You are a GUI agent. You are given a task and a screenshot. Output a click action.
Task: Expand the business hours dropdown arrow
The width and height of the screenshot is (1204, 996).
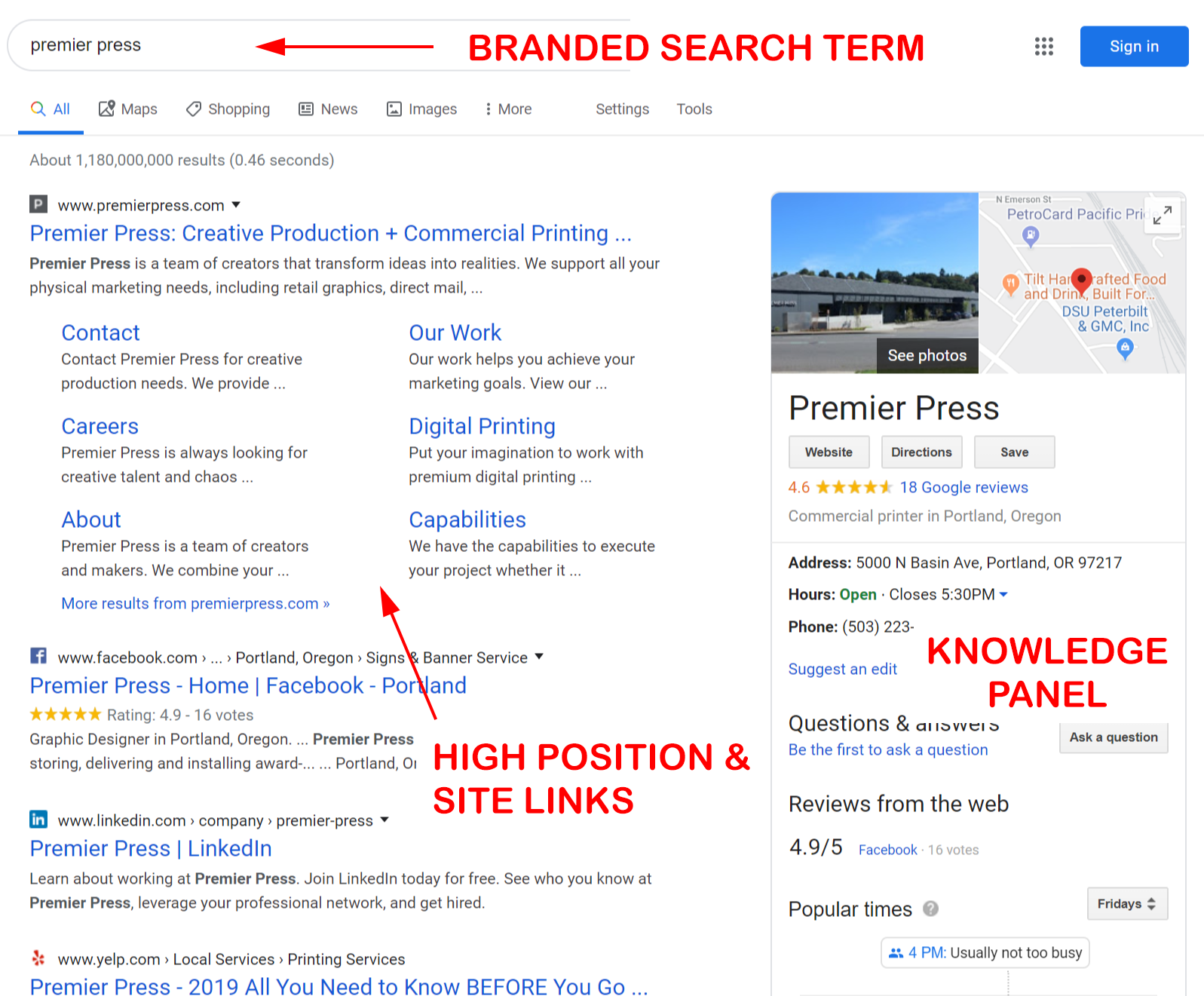coord(1003,594)
